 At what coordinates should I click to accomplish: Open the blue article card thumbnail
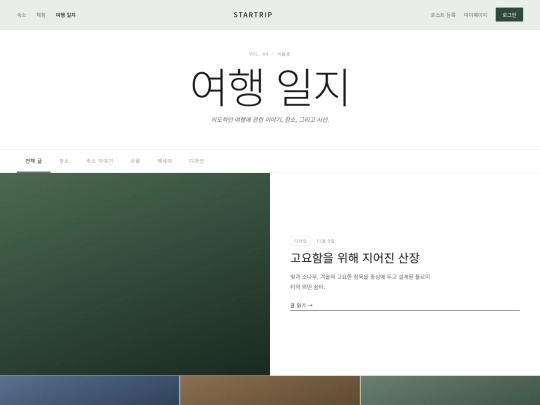(x=89, y=391)
